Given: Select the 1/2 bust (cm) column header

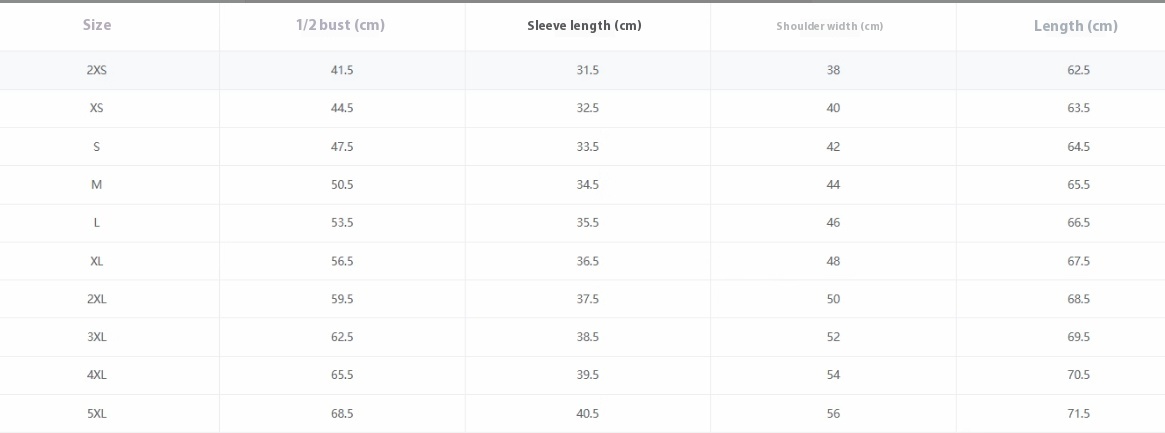Looking at the screenshot, I should pyautogui.click(x=340, y=25).
